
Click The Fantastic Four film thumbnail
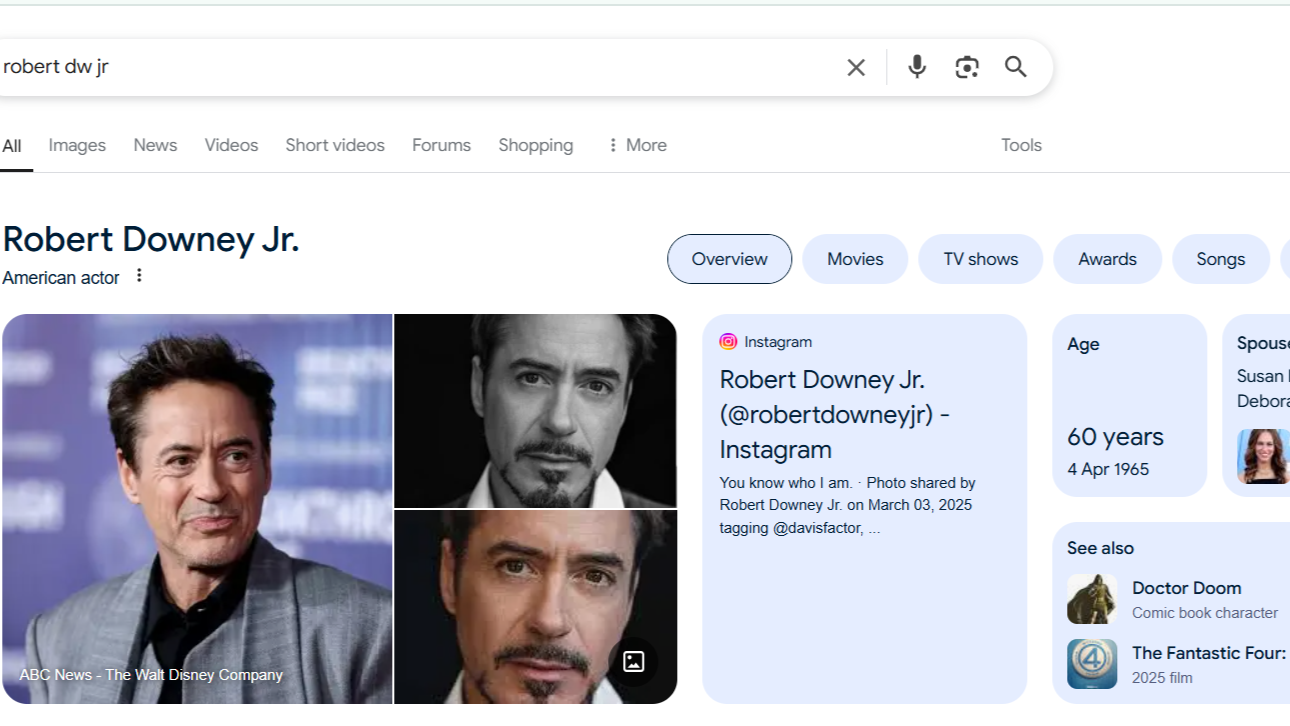tap(1092, 664)
